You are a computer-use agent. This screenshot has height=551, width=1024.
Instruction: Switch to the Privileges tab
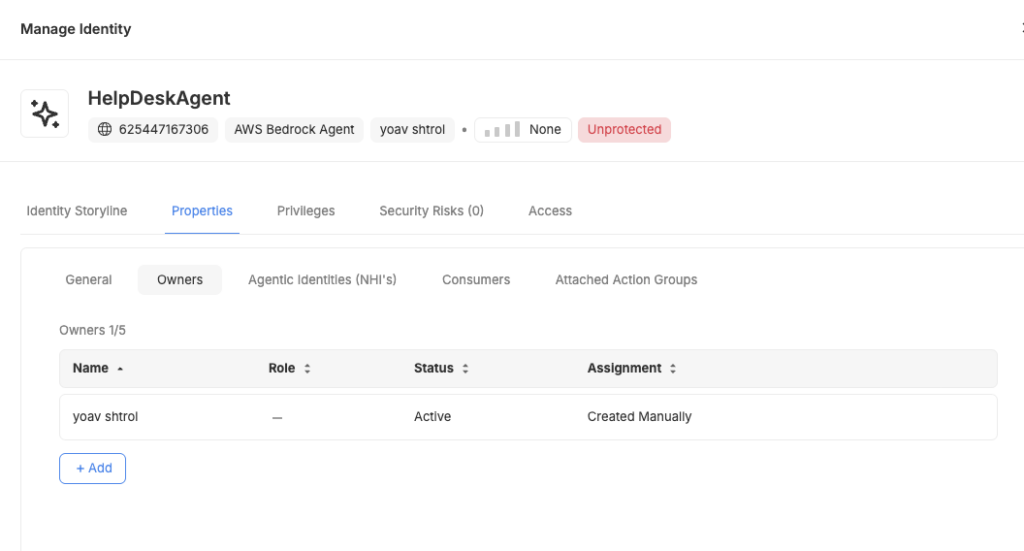click(x=306, y=211)
